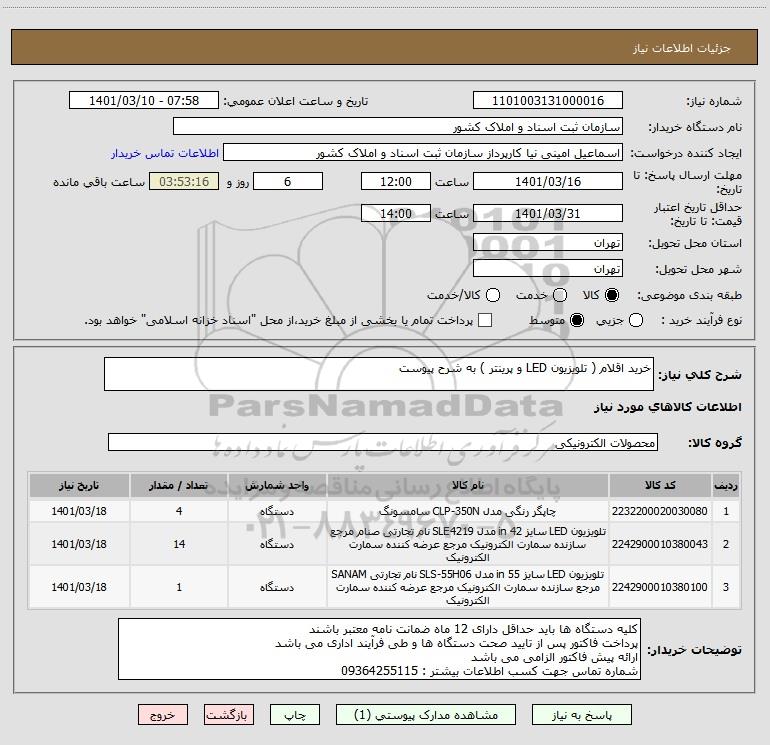Click item code 2242900010380043

[x=660, y=544]
